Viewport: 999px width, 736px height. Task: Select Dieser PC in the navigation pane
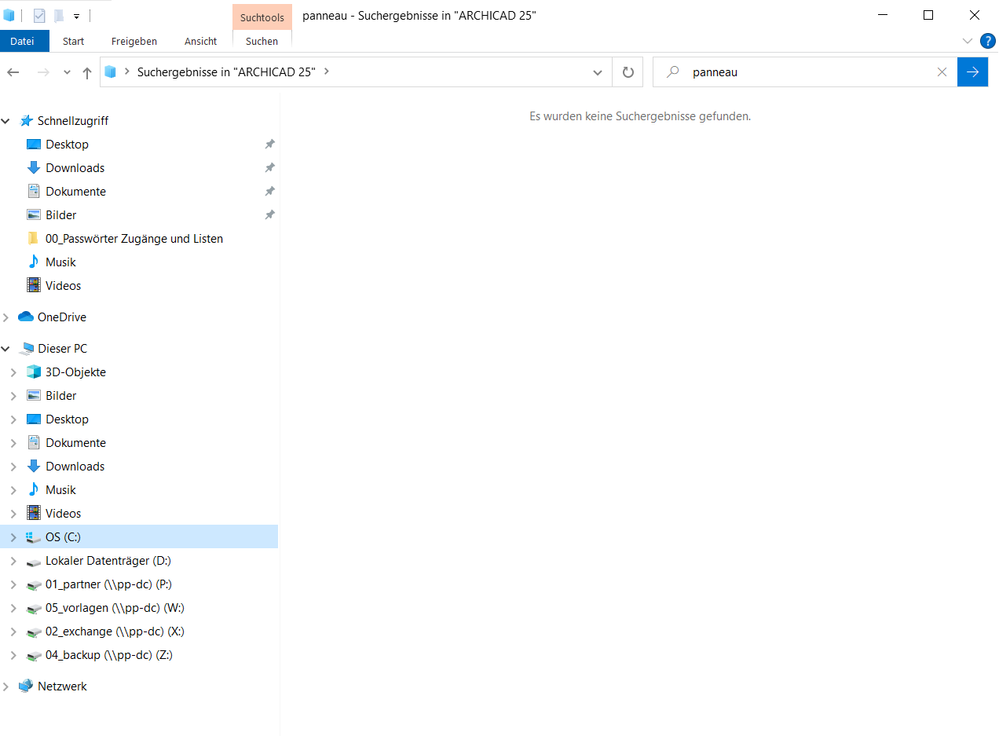62,349
